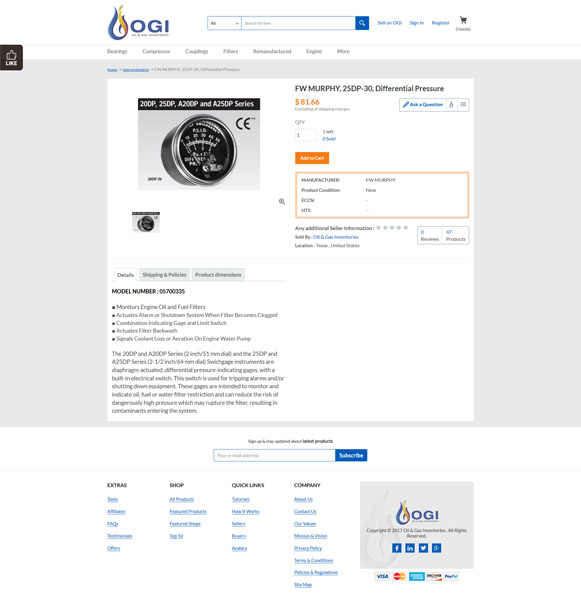Open the FAQs footer link
581x604 pixels.
click(113, 524)
